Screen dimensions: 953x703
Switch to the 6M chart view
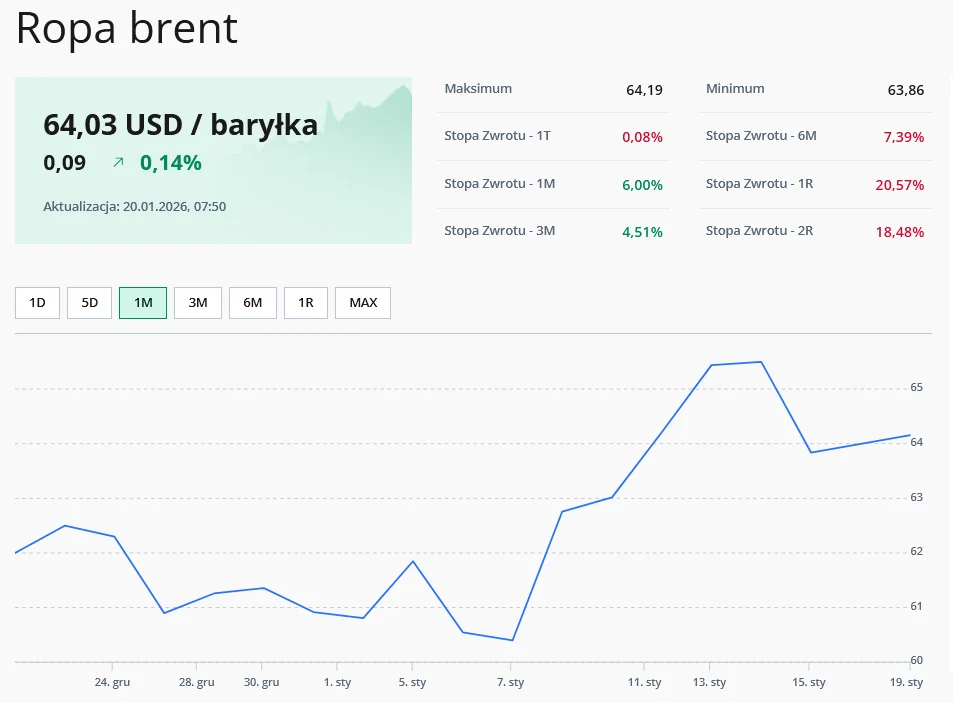252,302
